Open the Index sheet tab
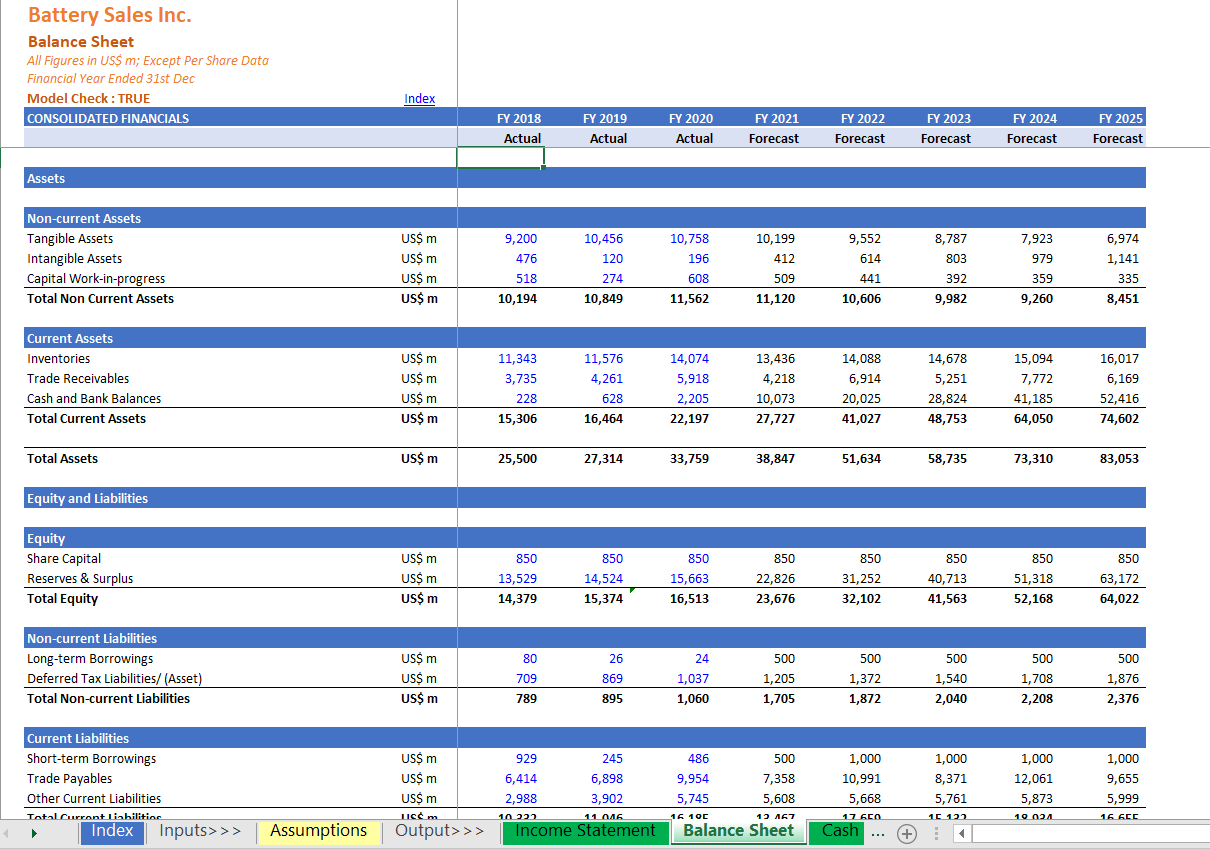Screen dimensions: 1210x849 pyautogui.click(x=112, y=831)
